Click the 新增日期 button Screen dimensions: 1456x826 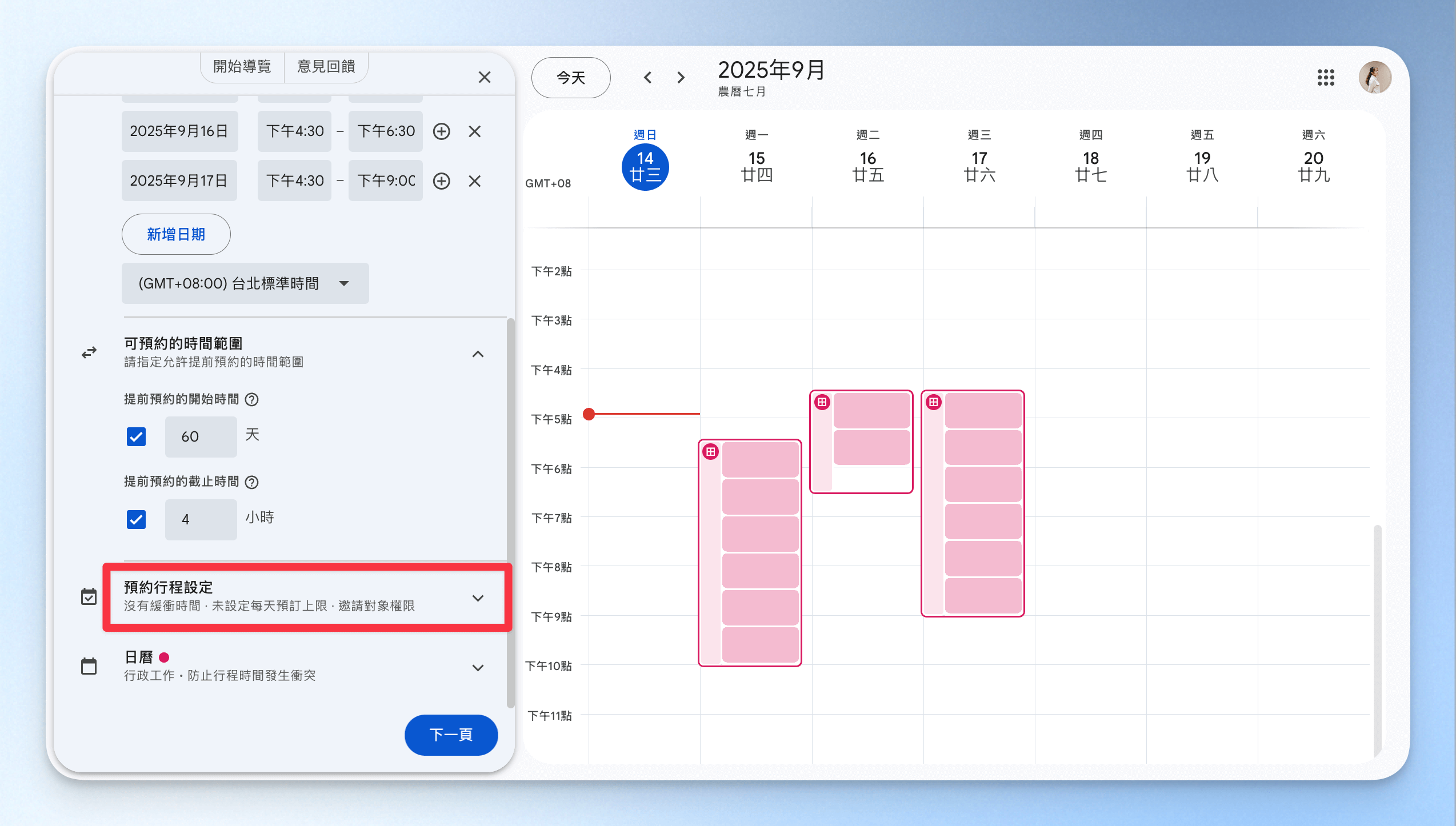coord(176,234)
